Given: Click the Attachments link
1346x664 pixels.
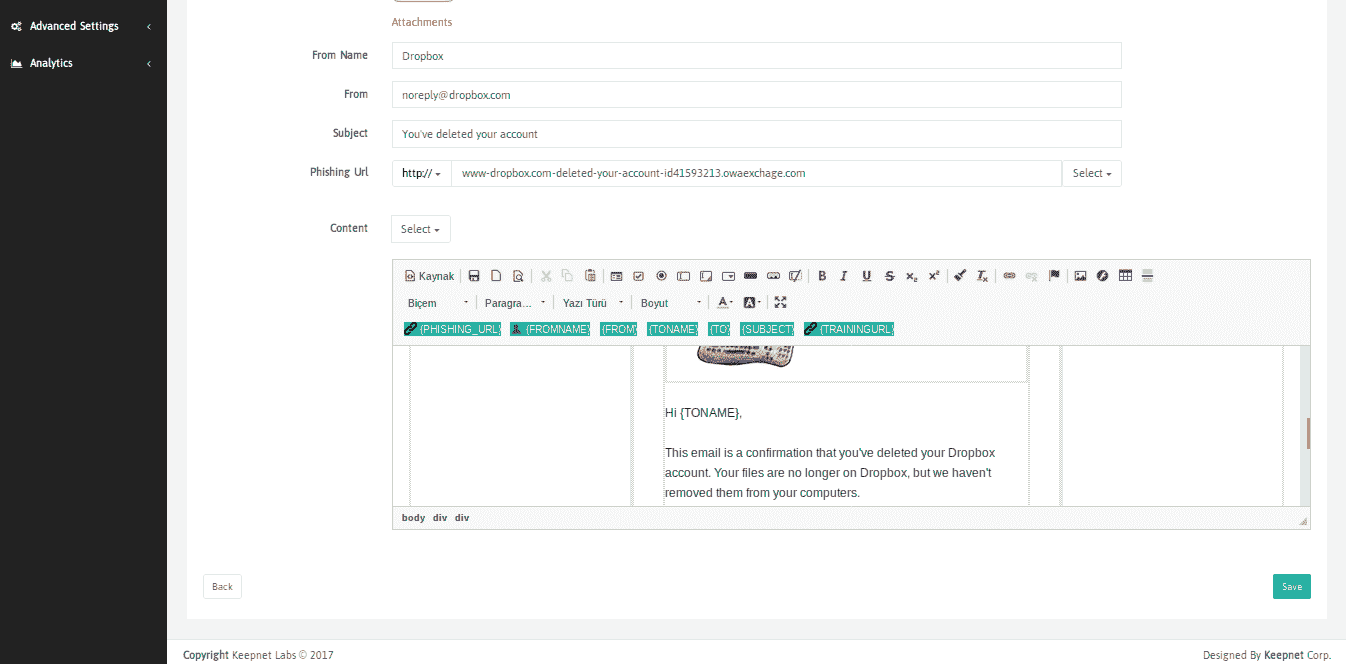Looking at the screenshot, I should [x=422, y=22].
